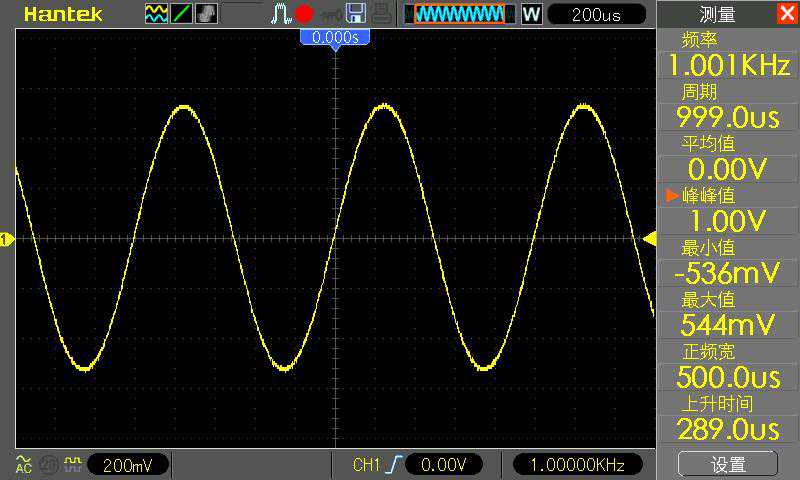Click the pulse trigger waveform icon
This screenshot has height=480, width=800.
tap(280, 14)
